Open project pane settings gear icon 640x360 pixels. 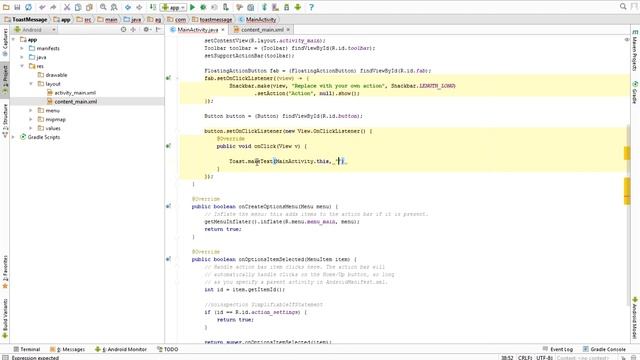coord(146,29)
